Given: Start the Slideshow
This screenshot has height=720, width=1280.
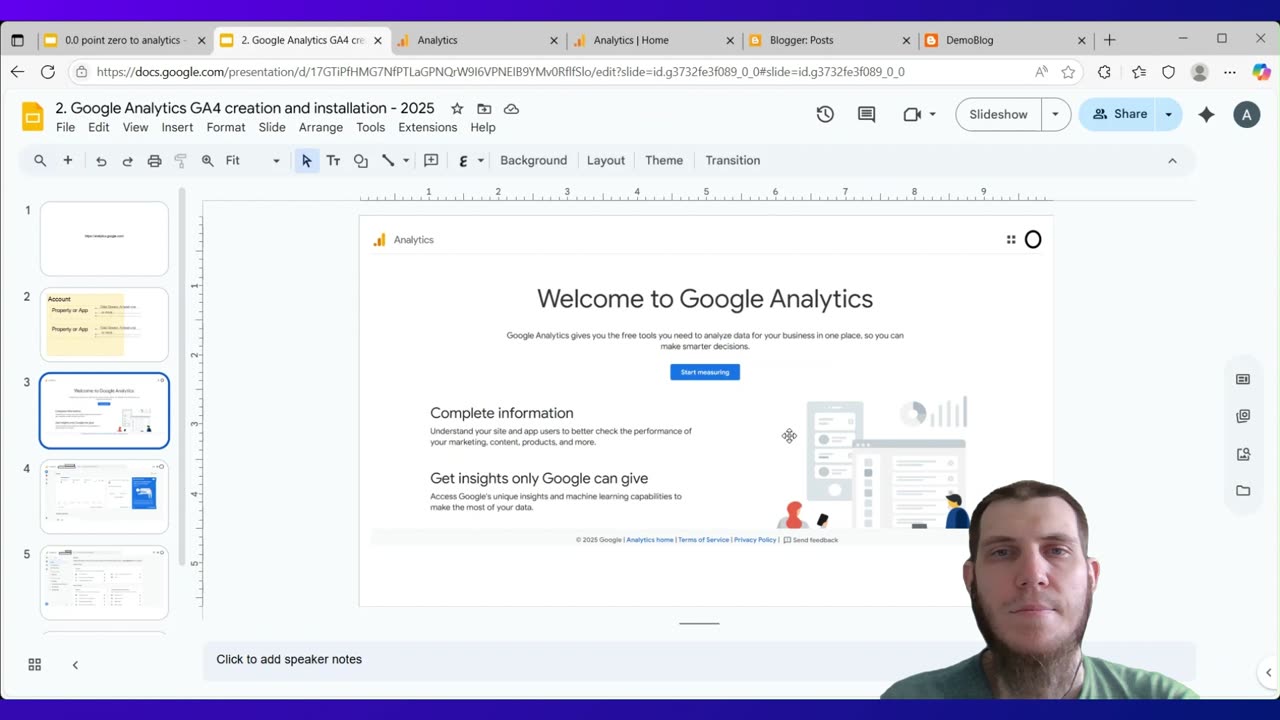Looking at the screenshot, I should click(998, 114).
